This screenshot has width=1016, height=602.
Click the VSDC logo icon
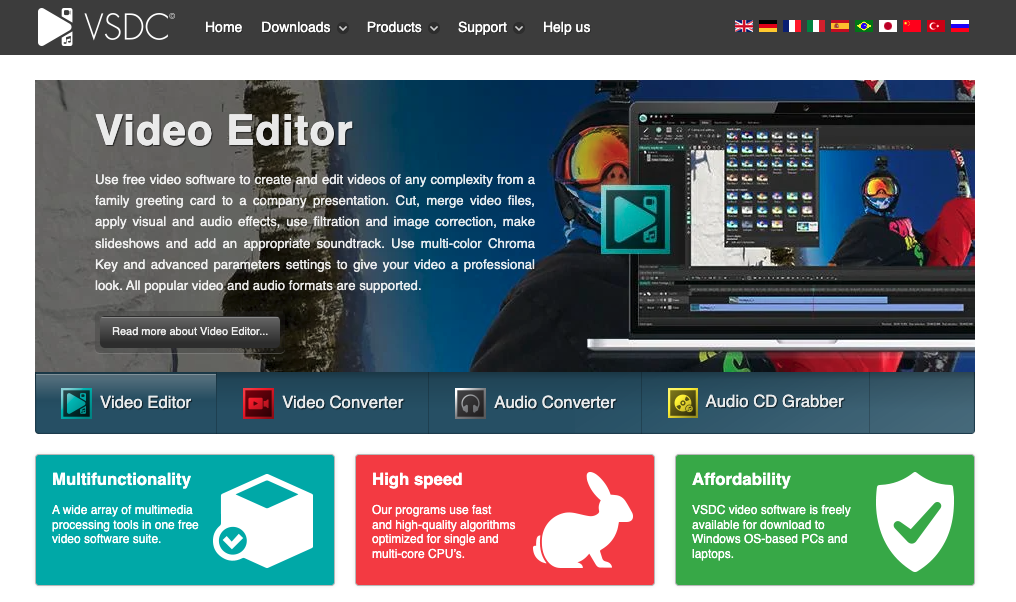point(55,27)
